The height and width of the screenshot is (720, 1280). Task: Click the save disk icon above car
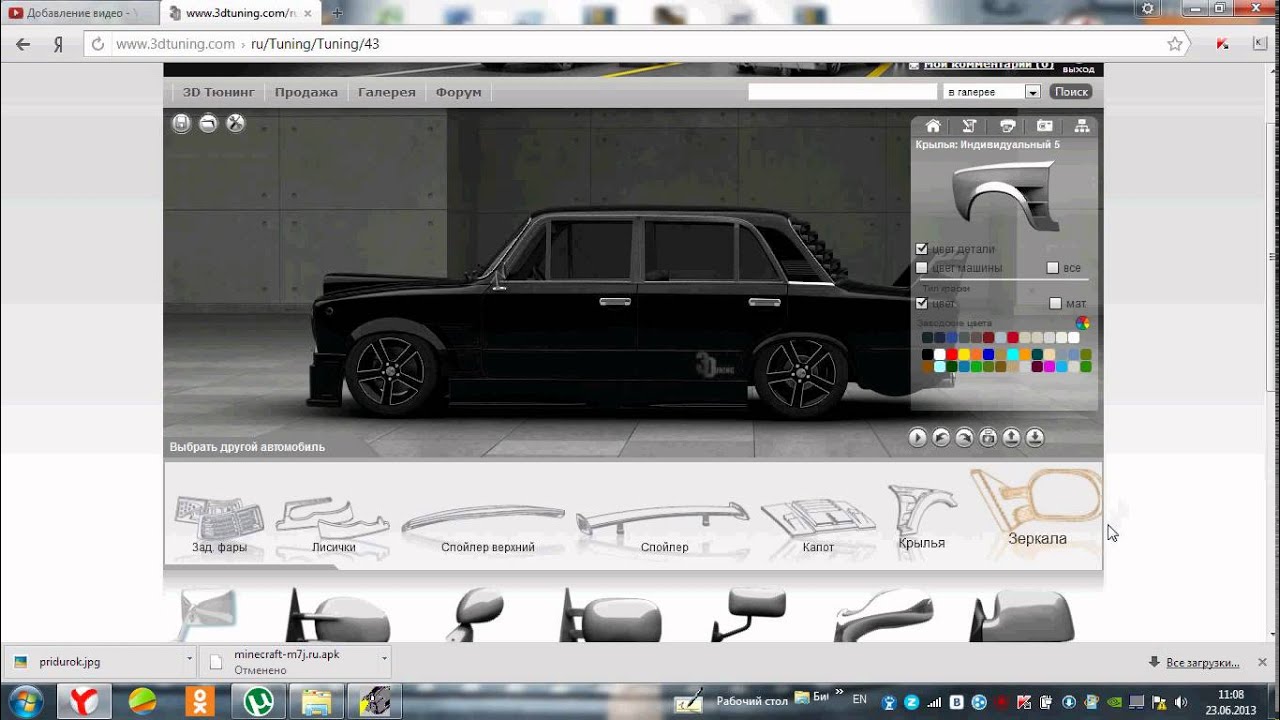coord(181,123)
